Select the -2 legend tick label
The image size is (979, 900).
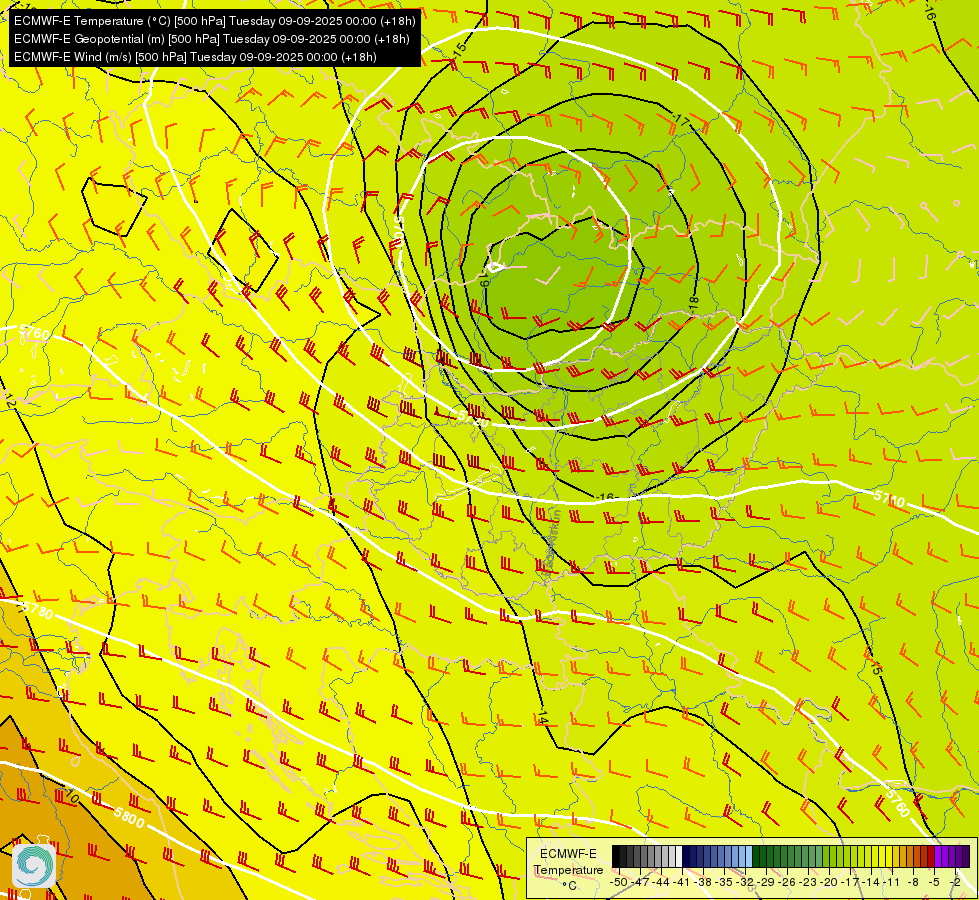coord(955,882)
